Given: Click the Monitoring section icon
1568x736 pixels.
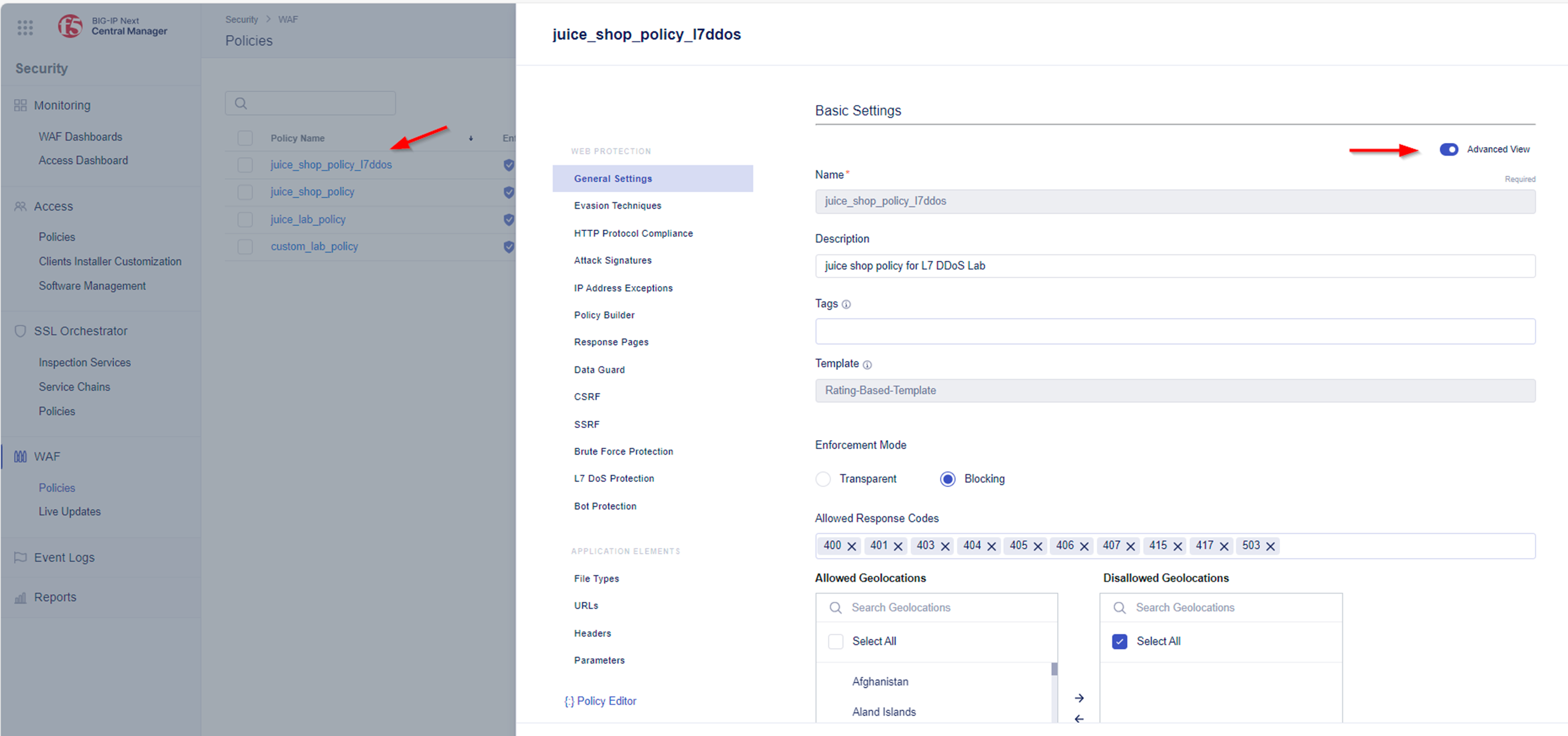Looking at the screenshot, I should pyautogui.click(x=20, y=105).
